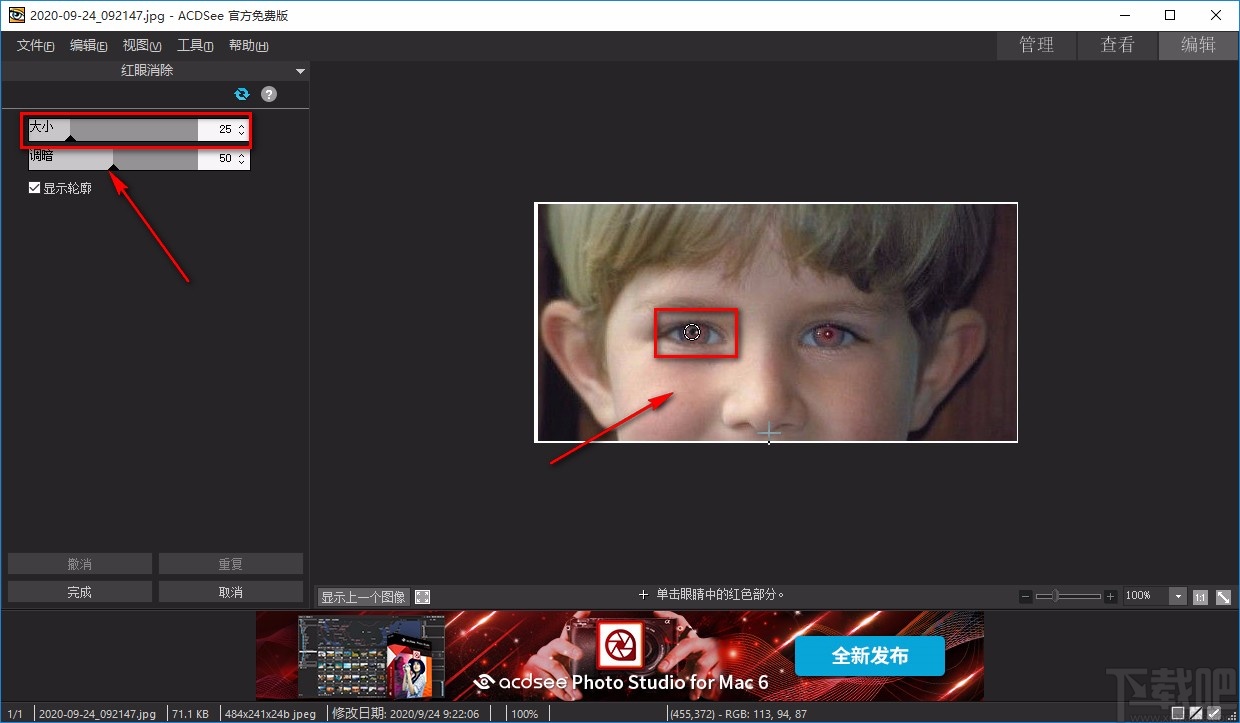Open the 编辑 menu
Image resolution: width=1240 pixels, height=723 pixels.
[89, 46]
